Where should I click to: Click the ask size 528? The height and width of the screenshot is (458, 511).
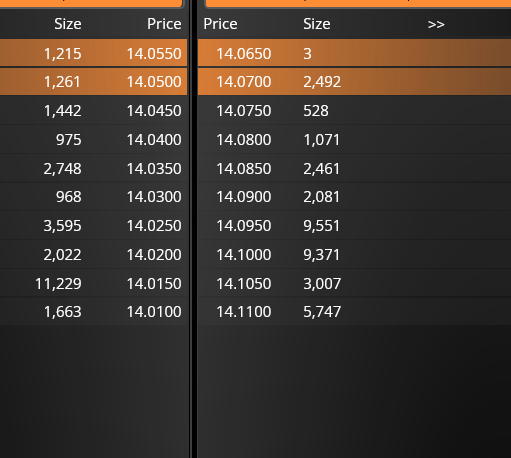point(316,111)
